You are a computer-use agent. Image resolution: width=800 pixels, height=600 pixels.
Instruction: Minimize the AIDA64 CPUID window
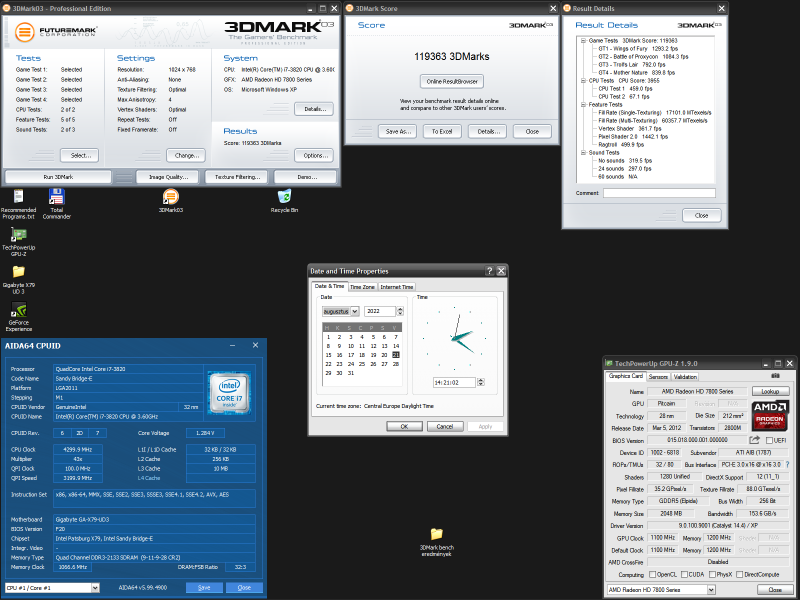(233, 345)
